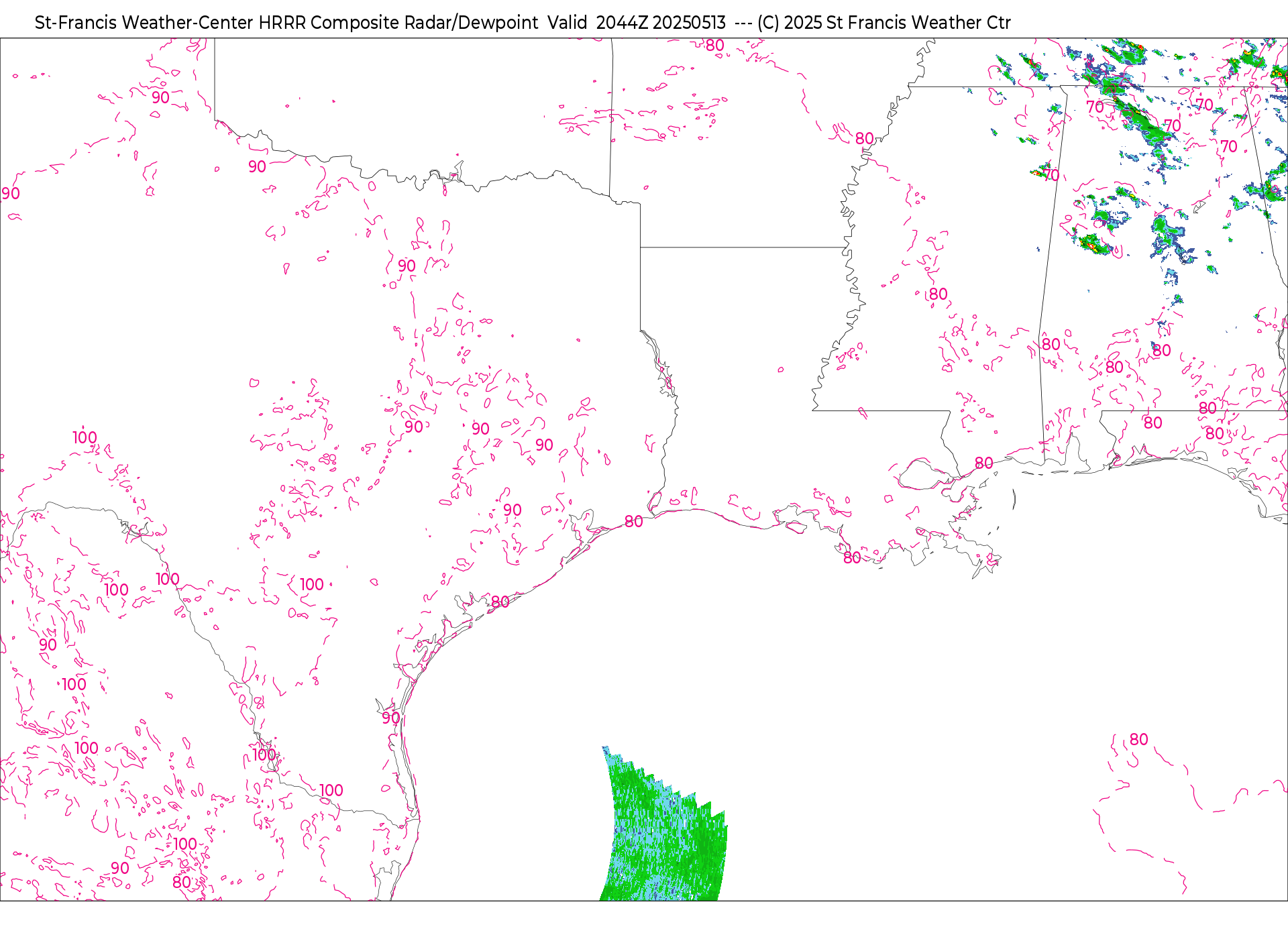Screen dimensions: 1288x939
Task: Click the "HRRR Composite Radar/Dewpoint" title text
Action: coord(398,23)
